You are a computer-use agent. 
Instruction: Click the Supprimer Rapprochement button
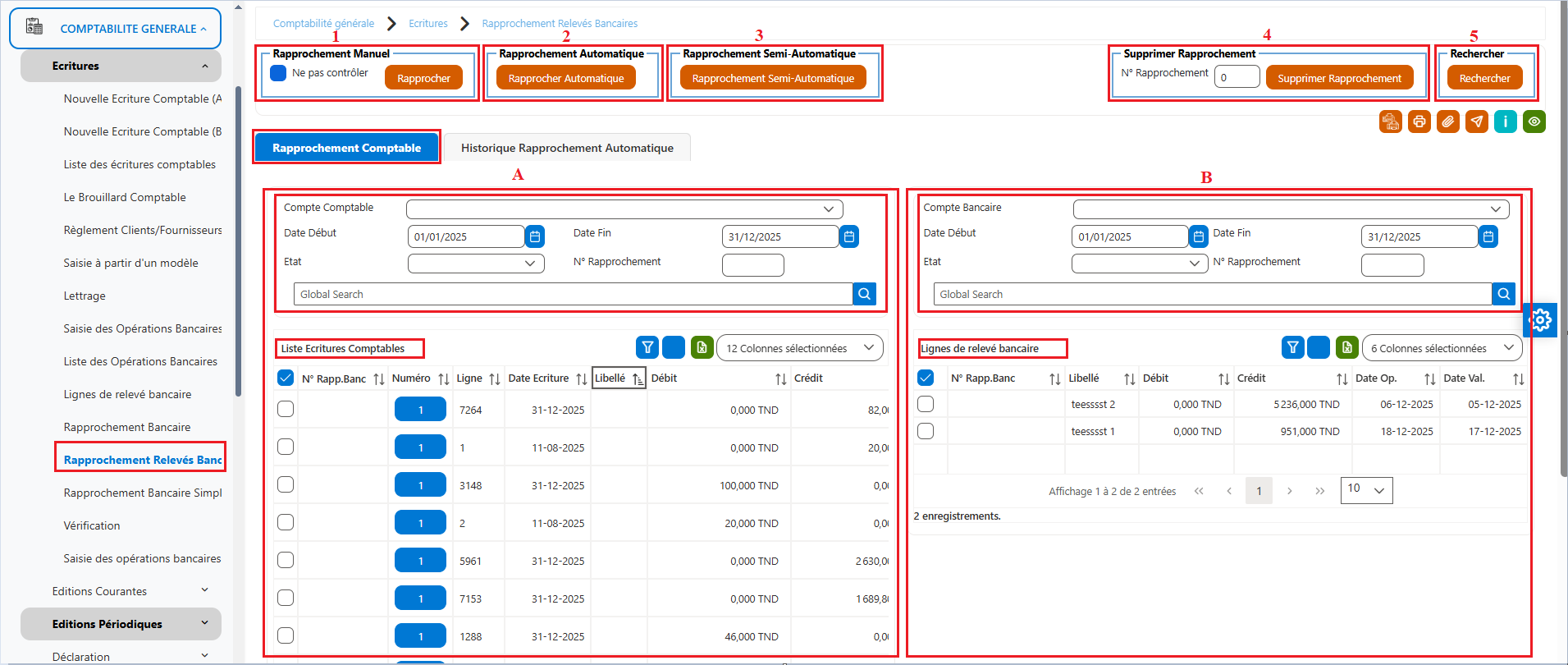1339,79
